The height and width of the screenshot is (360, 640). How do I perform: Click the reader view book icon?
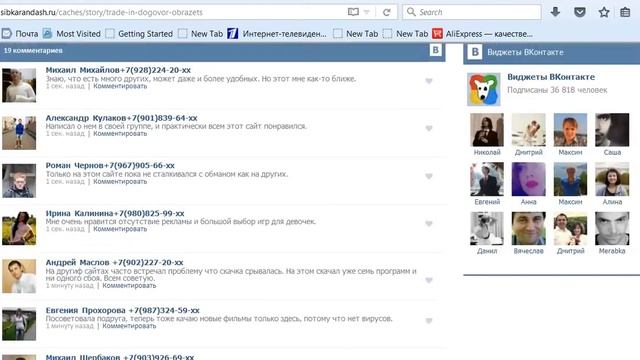coord(353,12)
